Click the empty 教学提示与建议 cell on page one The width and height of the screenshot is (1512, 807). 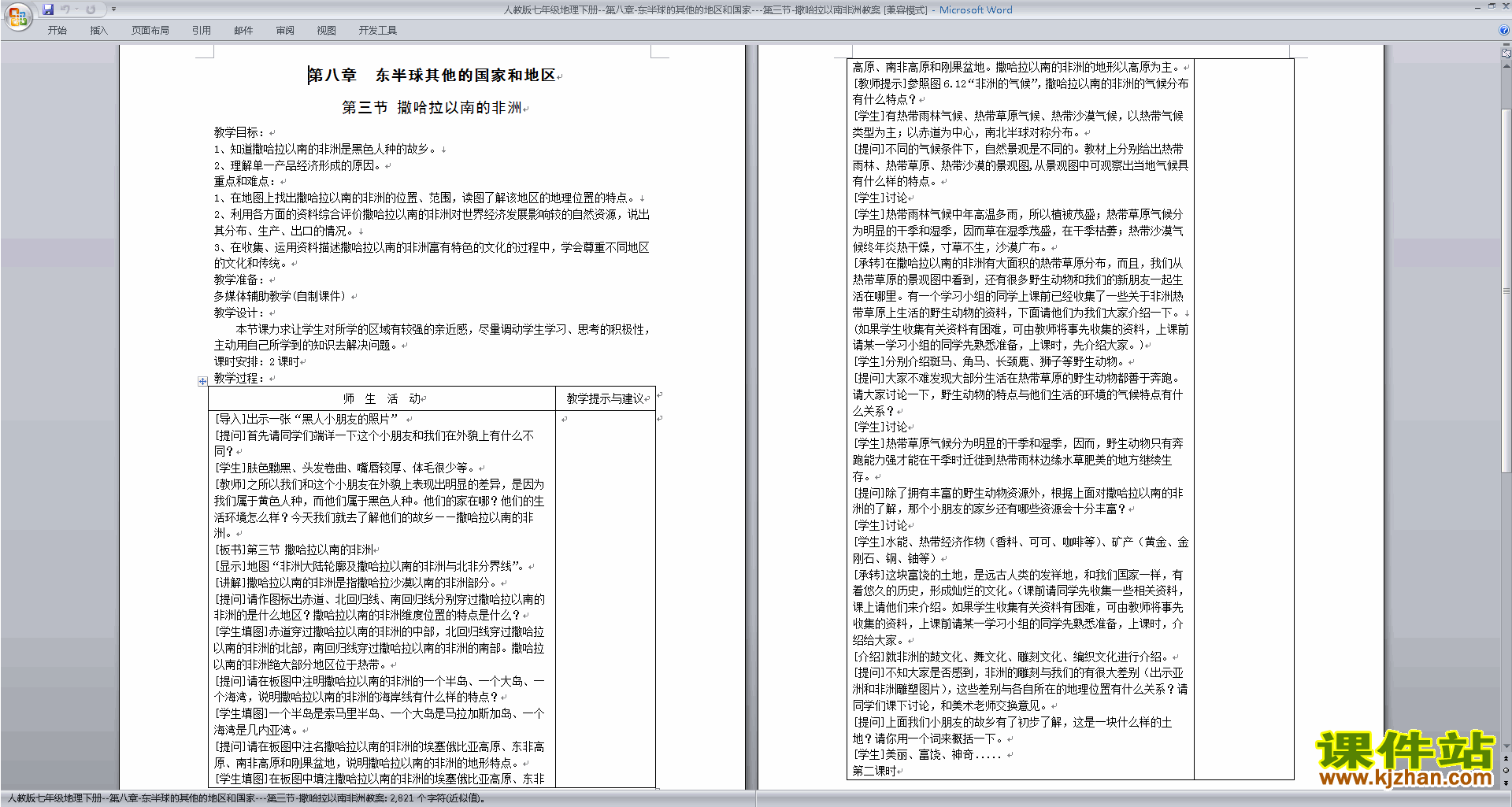(x=606, y=598)
